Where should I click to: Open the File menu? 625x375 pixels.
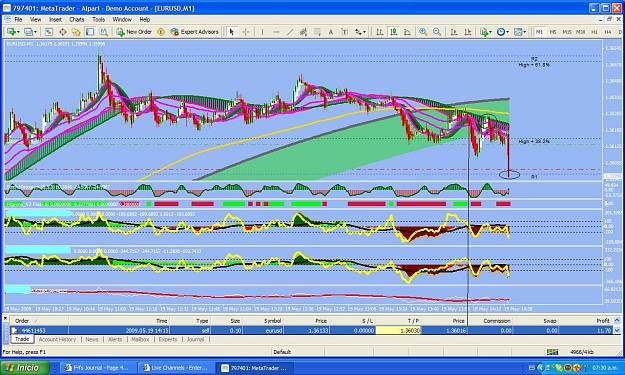[x=18, y=20]
